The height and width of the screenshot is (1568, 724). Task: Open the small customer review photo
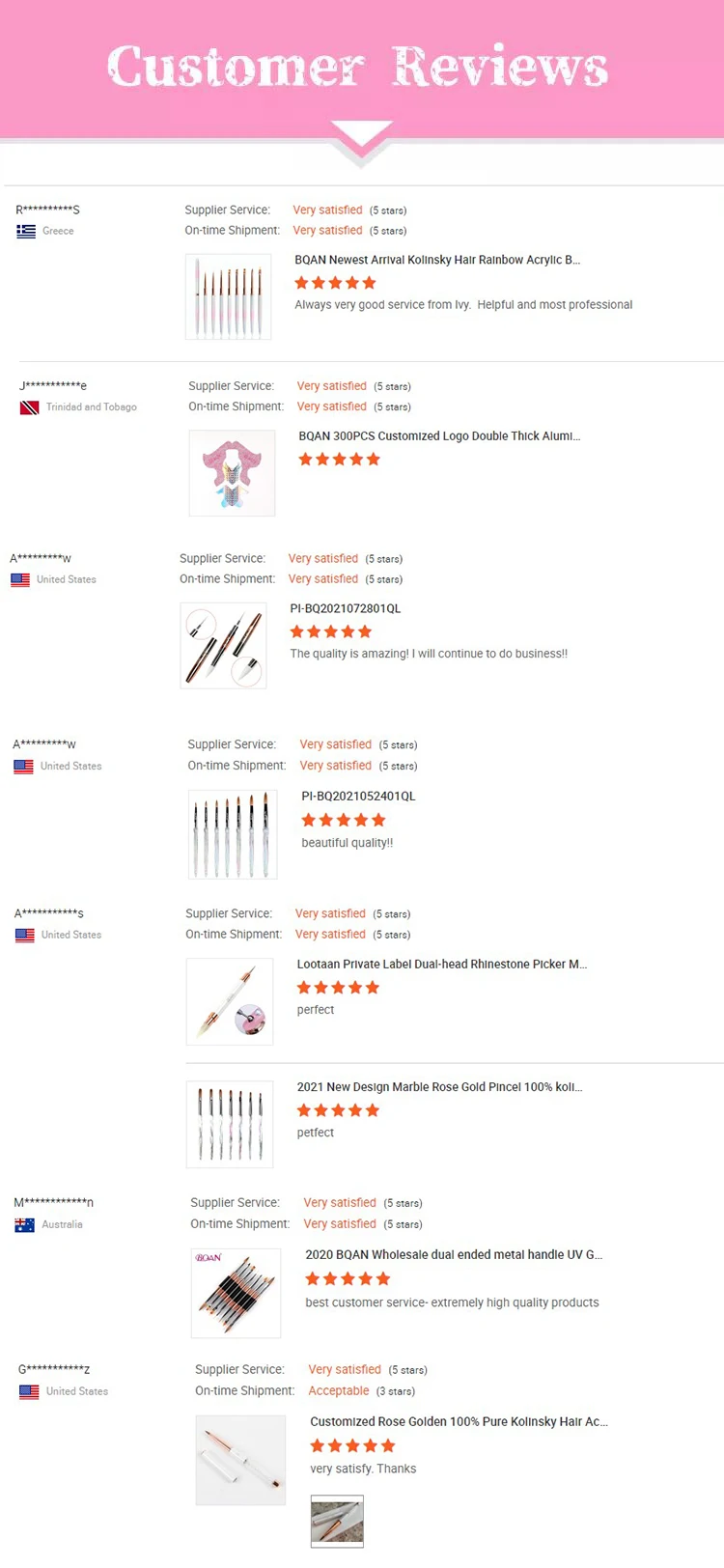point(337,1521)
